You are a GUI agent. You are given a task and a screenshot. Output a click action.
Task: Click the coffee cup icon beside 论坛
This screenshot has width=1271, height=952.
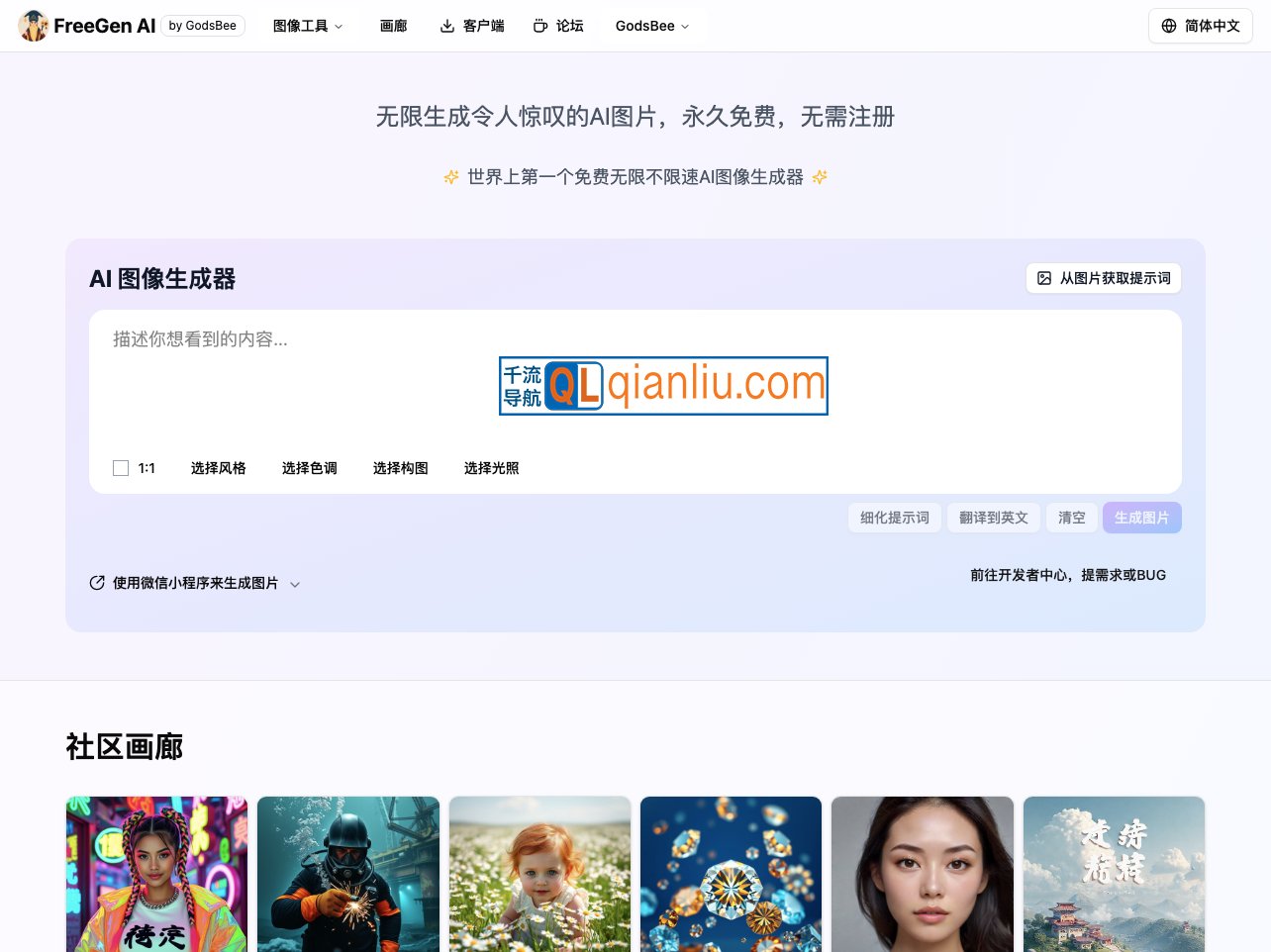(540, 26)
